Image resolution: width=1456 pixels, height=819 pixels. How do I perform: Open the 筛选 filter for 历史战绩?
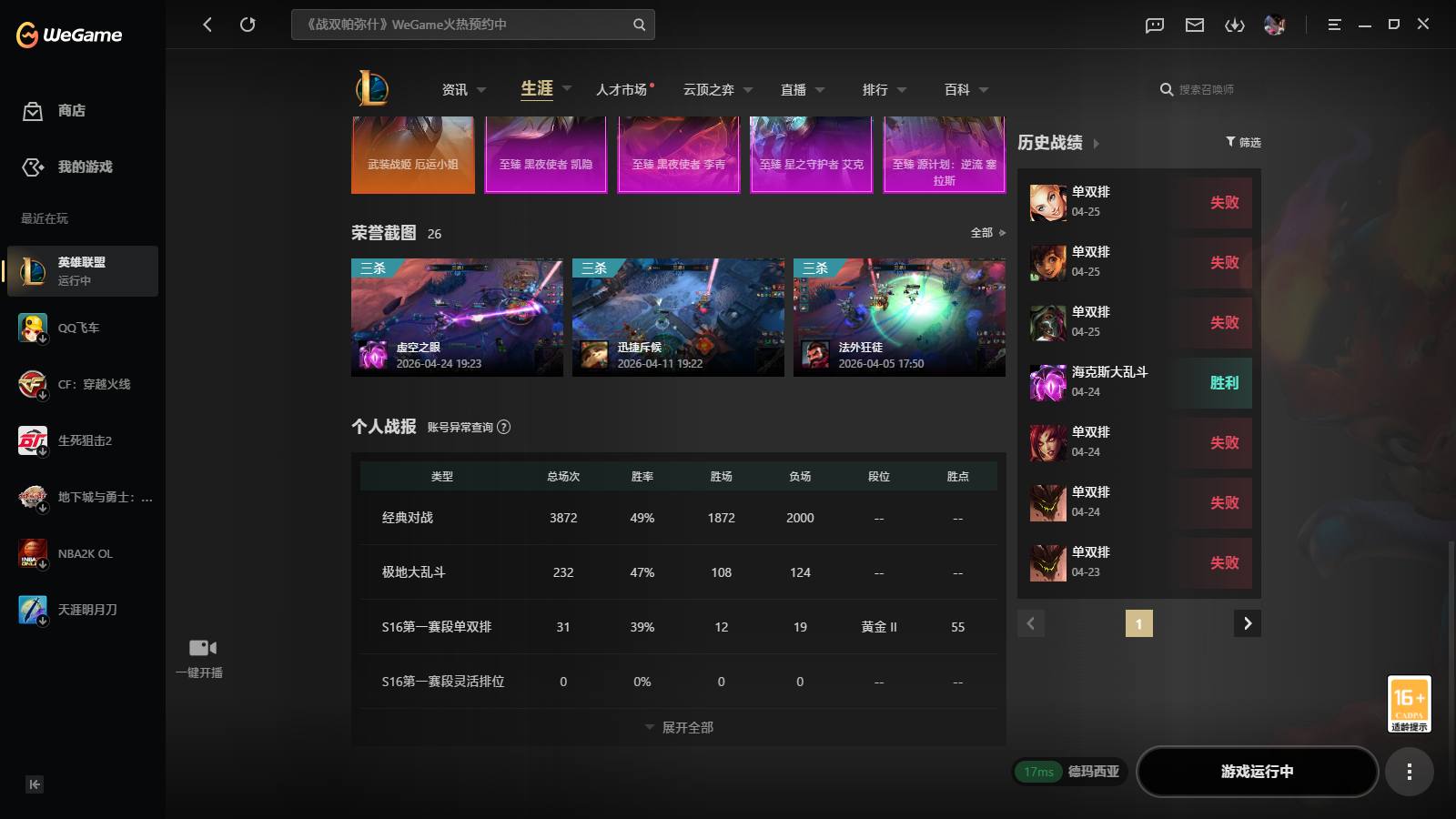tap(1243, 142)
